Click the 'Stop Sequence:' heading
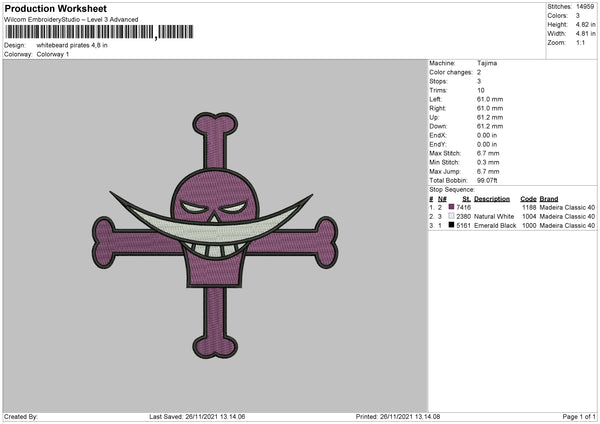Image resolution: width=600 pixels, height=424 pixels. coord(452,190)
